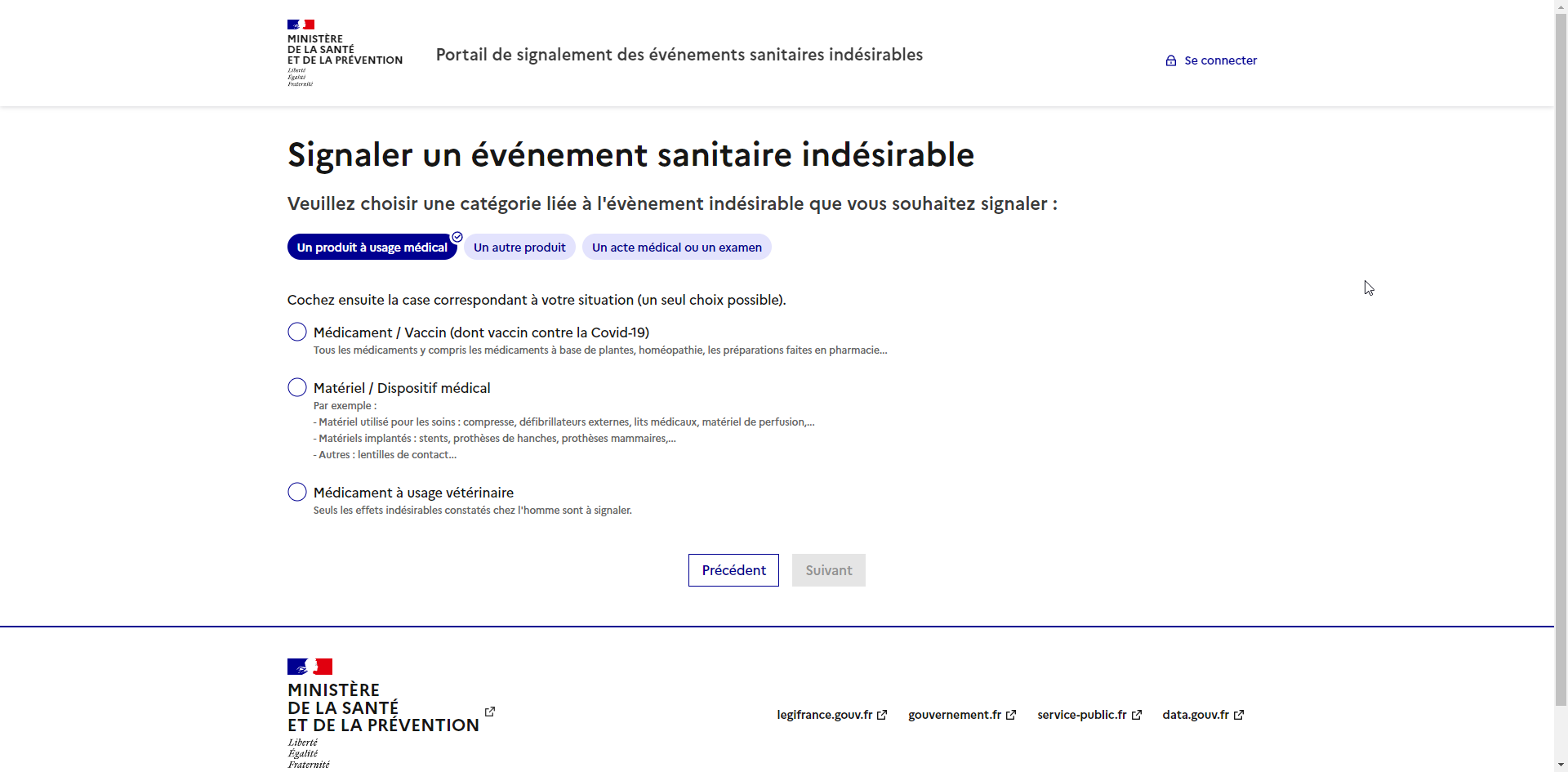Click the 'Médicament / Vaccin (dont vaccin contre la Covid-19)' label
This screenshot has height=772, width=1568.
481,332
